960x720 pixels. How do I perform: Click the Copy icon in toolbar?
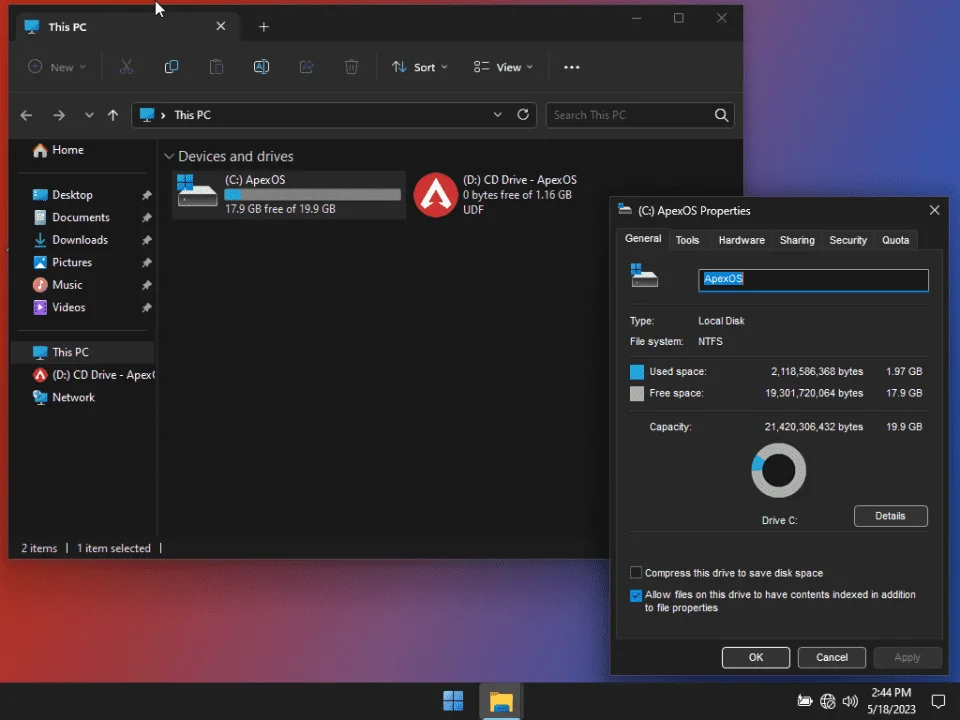(171, 67)
